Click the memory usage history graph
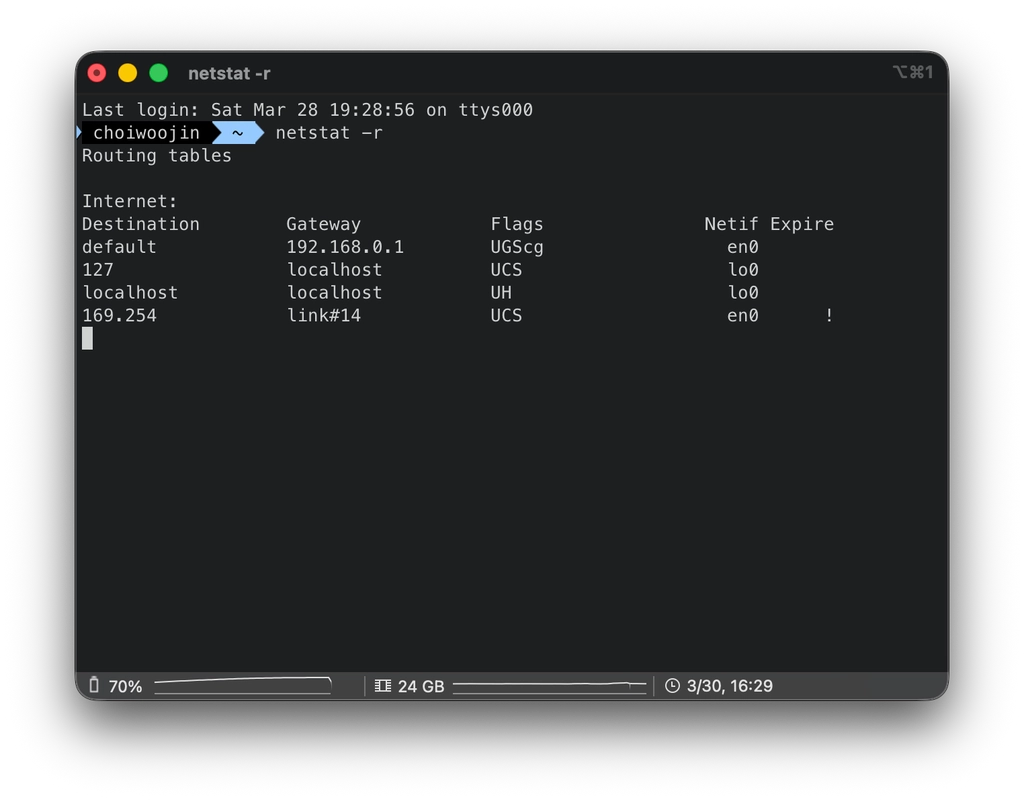1024x800 pixels. point(549,686)
